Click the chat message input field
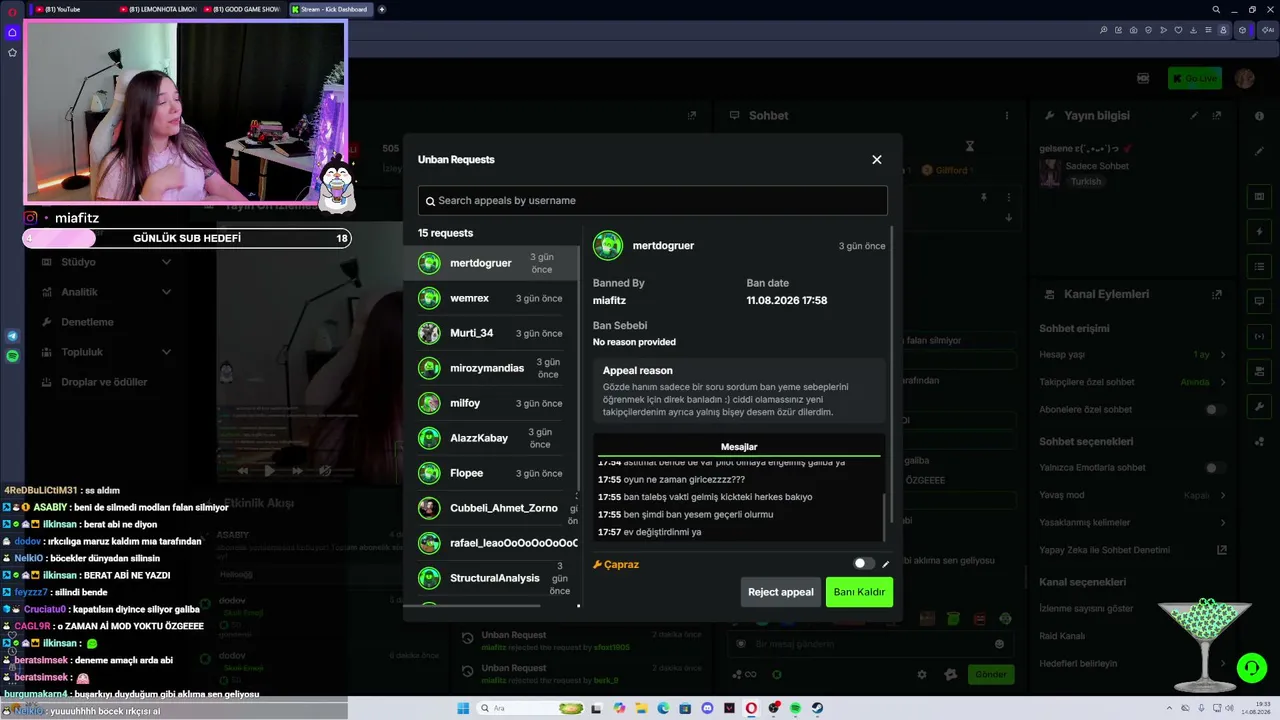Image resolution: width=1280 pixels, height=720 pixels. [x=869, y=644]
